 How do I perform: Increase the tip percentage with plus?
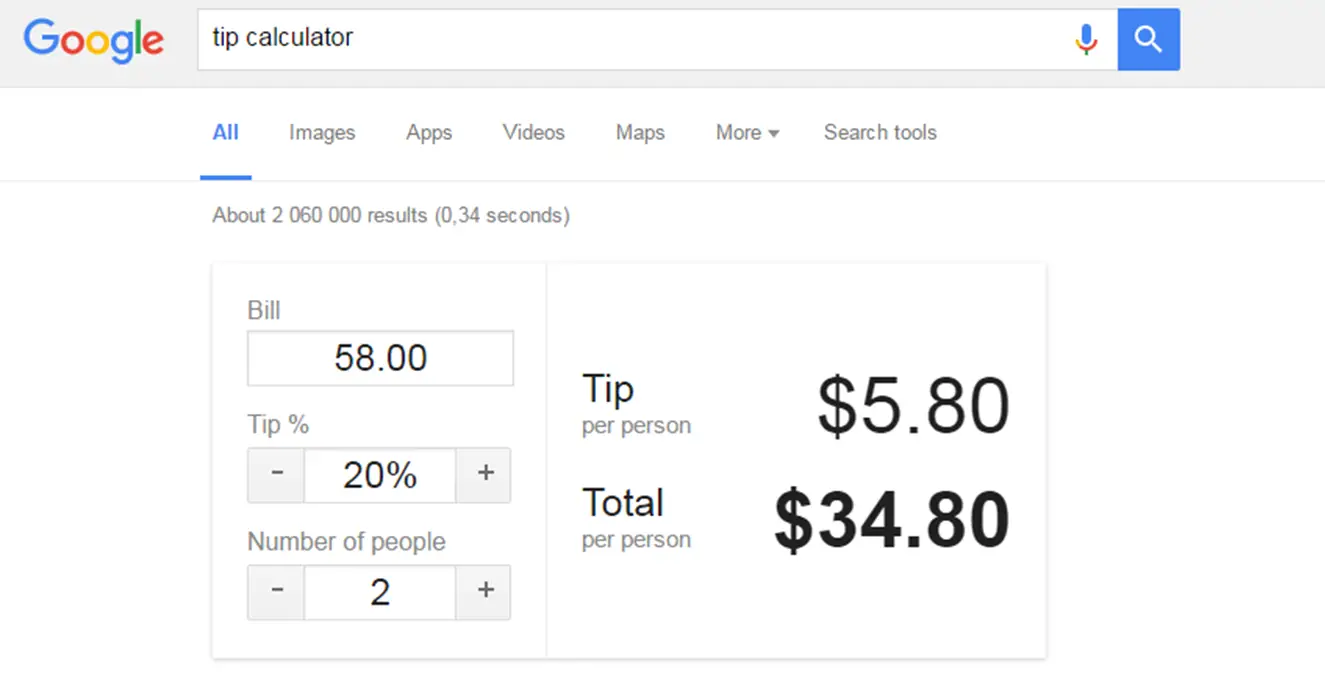click(485, 475)
